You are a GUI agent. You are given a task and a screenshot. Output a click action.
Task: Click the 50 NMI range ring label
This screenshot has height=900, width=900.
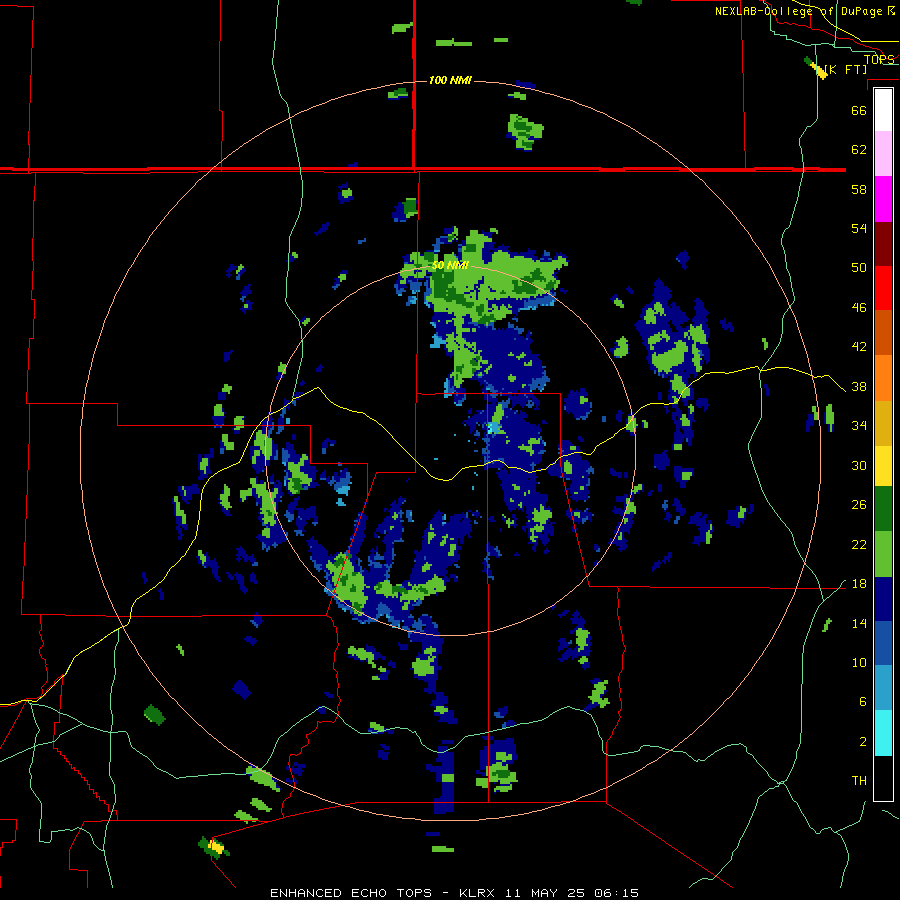point(450,265)
